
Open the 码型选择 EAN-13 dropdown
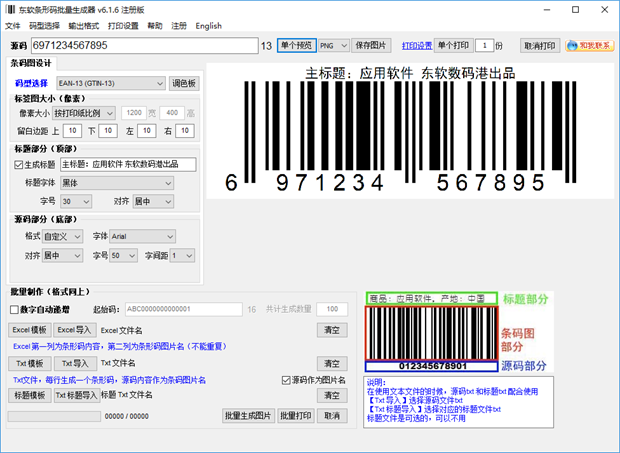(111, 83)
